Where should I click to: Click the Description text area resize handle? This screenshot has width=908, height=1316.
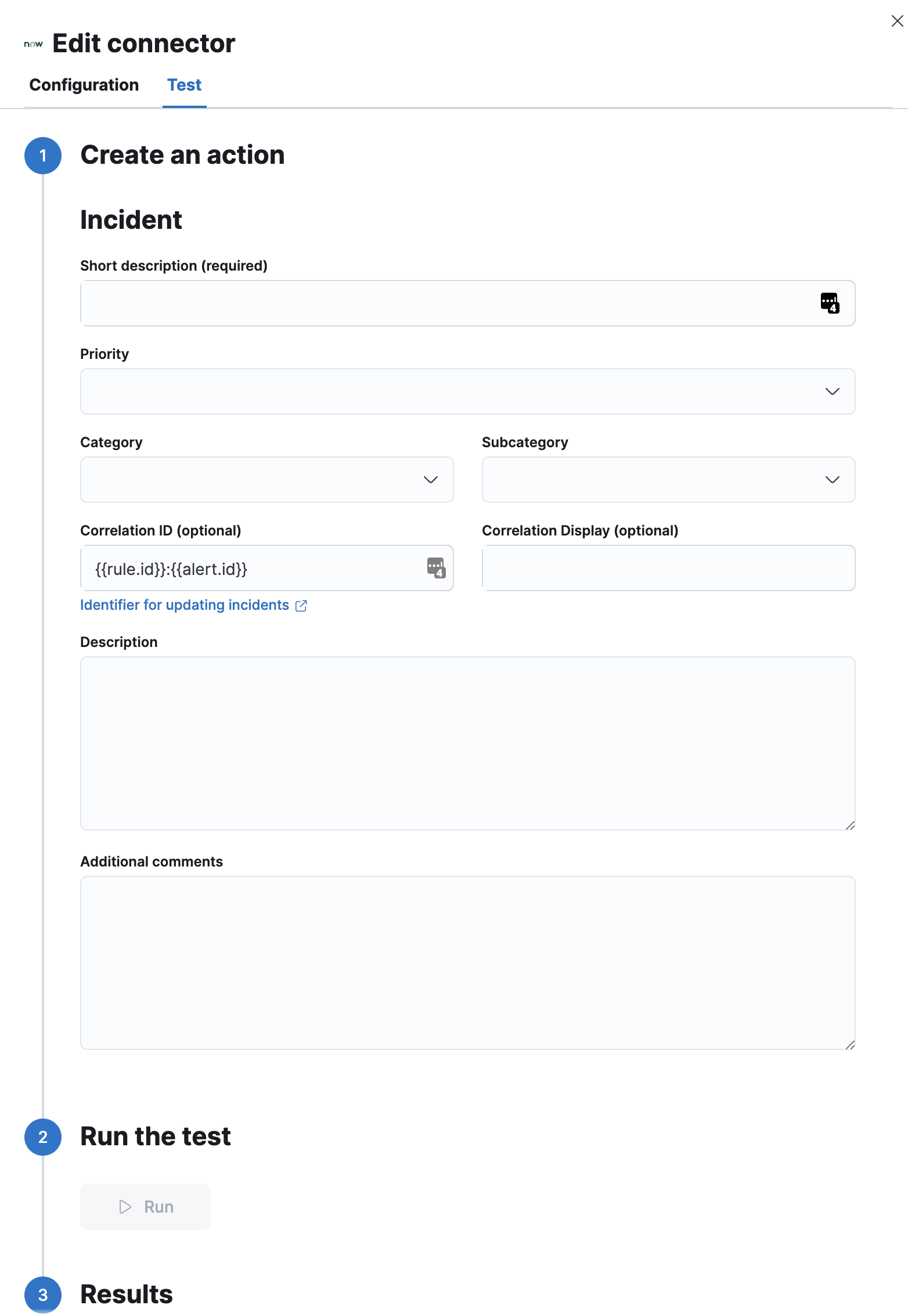click(x=850, y=825)
